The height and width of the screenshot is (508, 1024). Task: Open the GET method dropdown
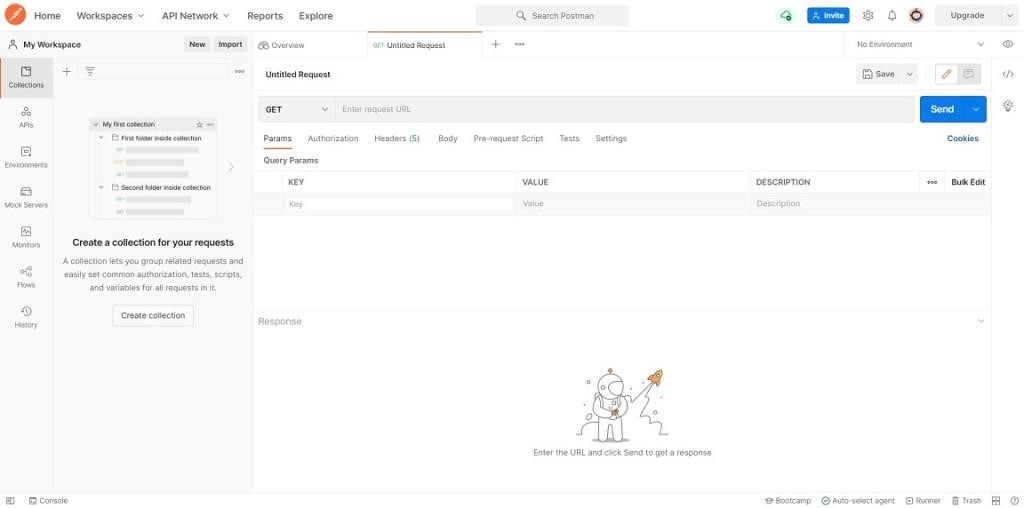click(x=297, y=109)
